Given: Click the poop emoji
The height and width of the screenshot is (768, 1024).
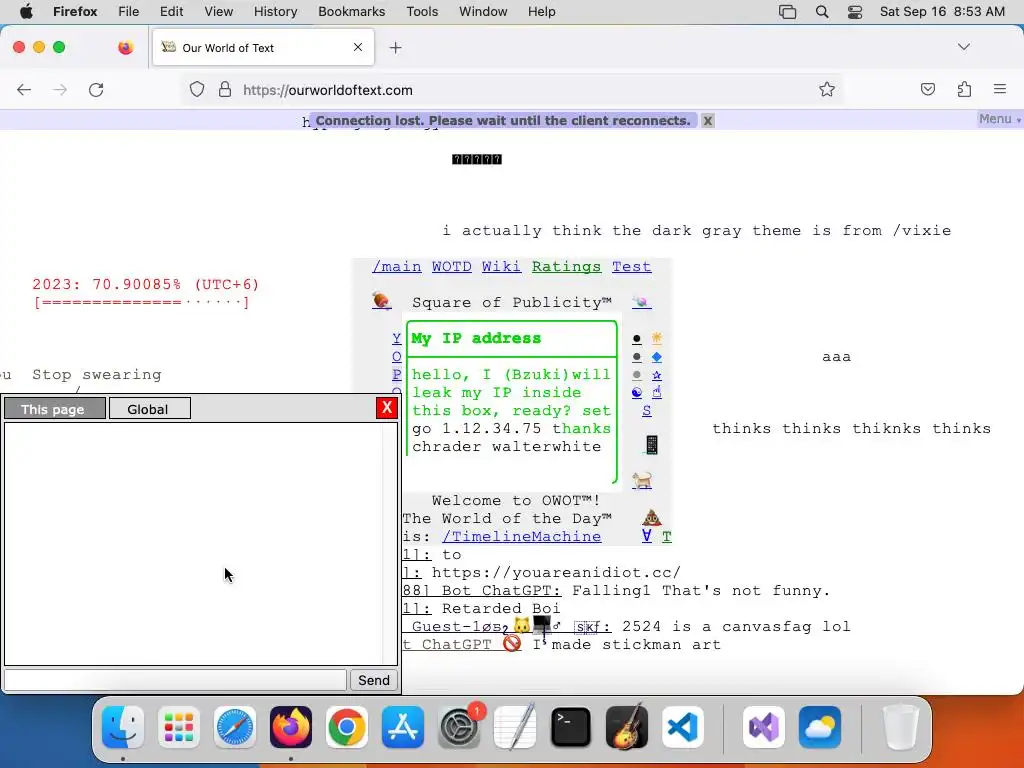Looking at the screenshot, I should tap(652, 518).
